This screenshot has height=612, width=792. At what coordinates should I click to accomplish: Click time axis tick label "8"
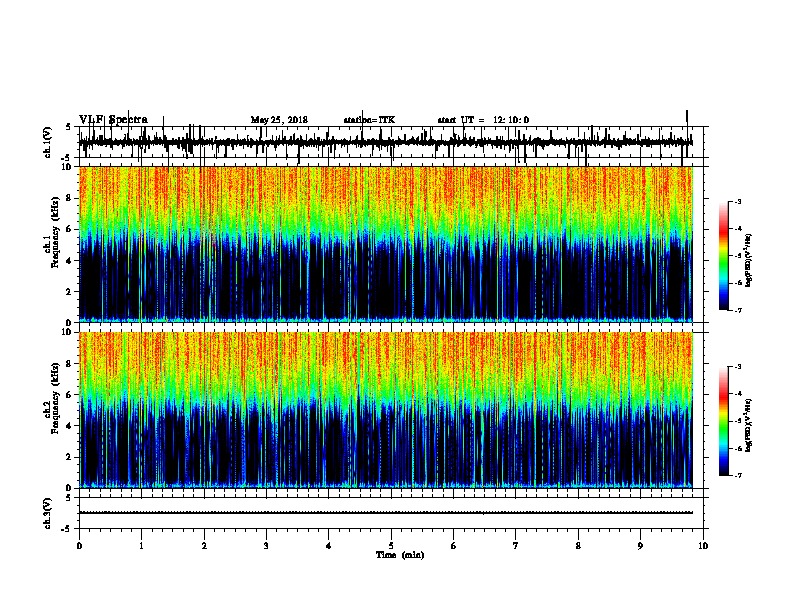tap(578, 546)
